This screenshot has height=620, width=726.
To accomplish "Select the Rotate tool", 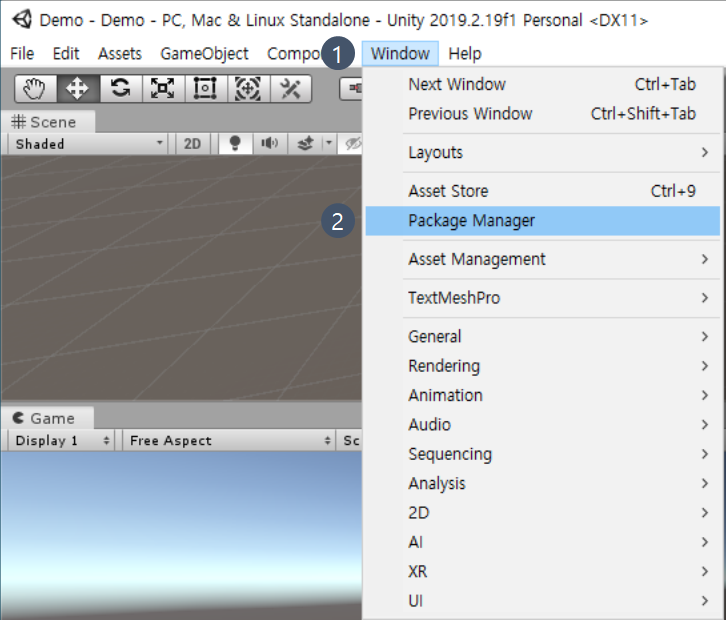I will (120, 88).
